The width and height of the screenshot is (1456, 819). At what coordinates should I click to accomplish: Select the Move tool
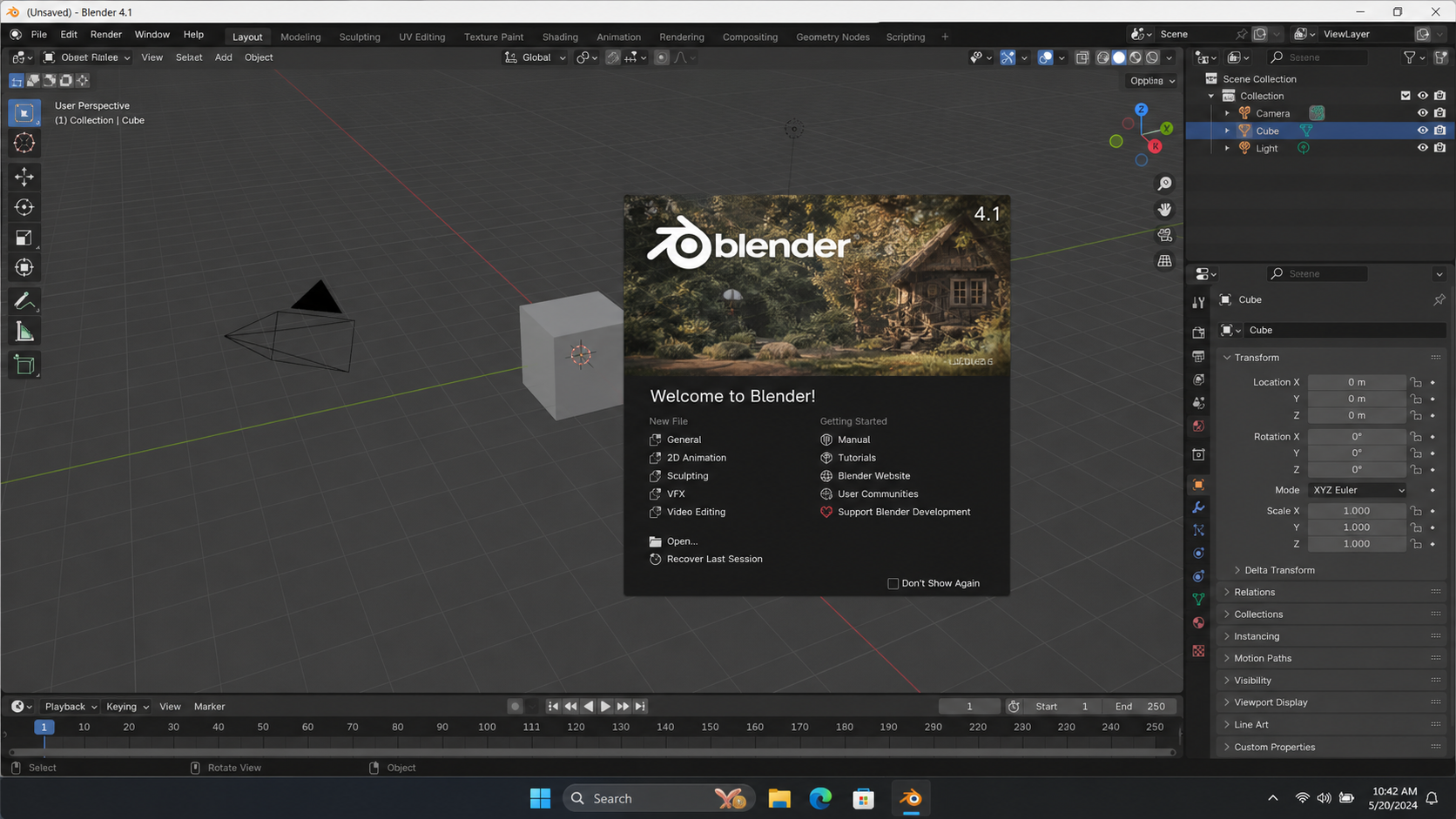(x=24, y=177)
